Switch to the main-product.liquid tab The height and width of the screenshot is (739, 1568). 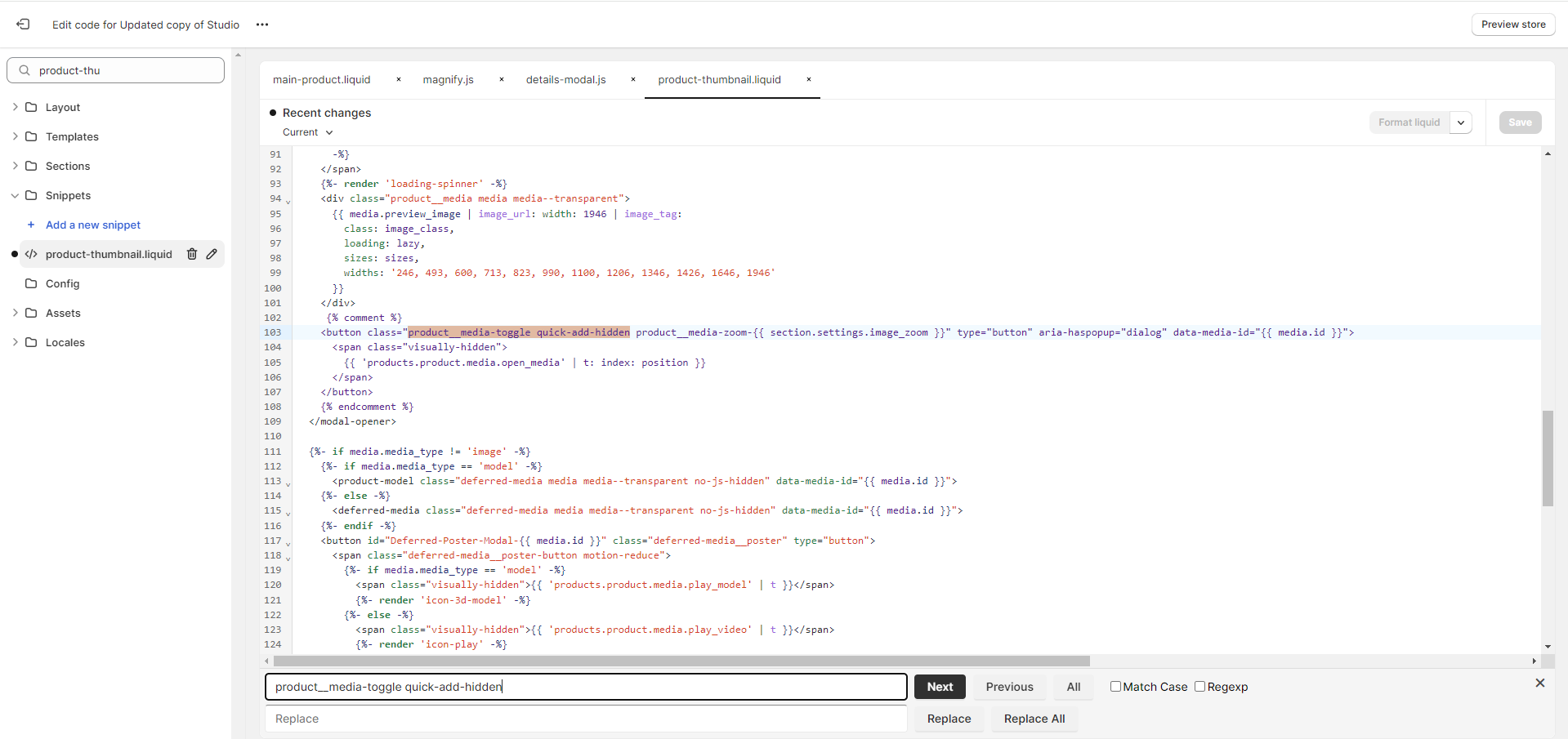click(x=321, y=79)
